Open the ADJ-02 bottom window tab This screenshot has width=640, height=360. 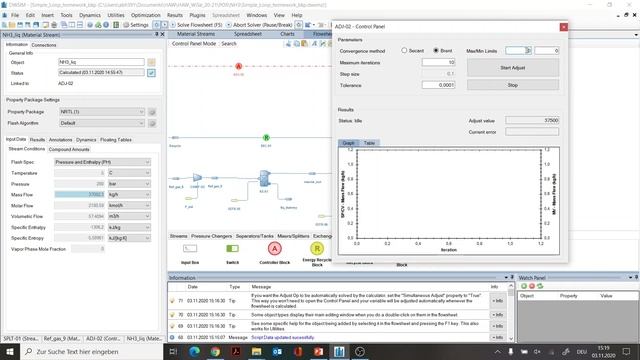pyautogui.click(x=103, y=339)
